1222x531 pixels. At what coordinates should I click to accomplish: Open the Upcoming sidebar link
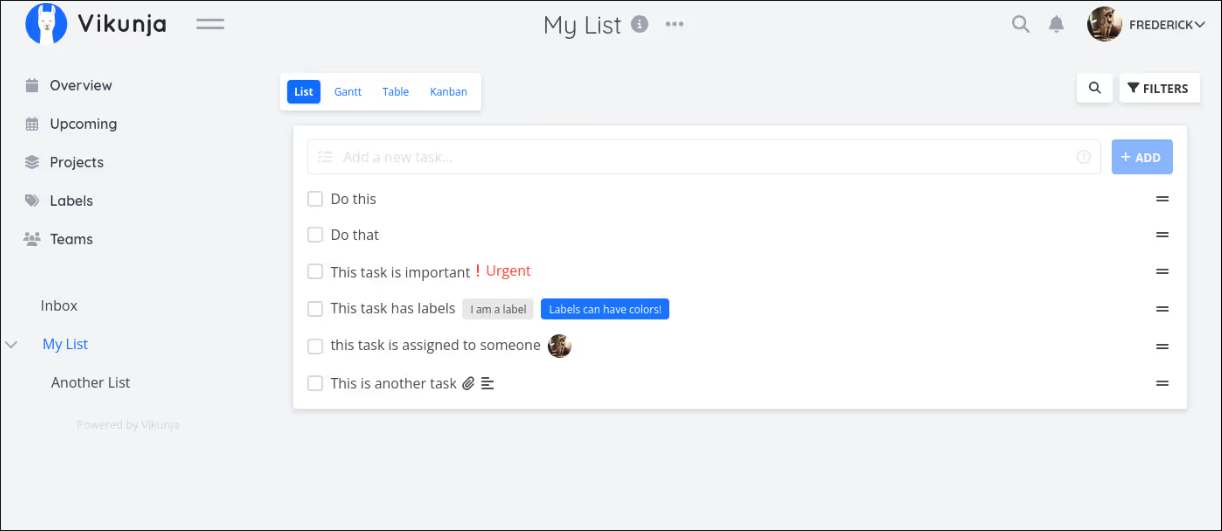point(83,124)
